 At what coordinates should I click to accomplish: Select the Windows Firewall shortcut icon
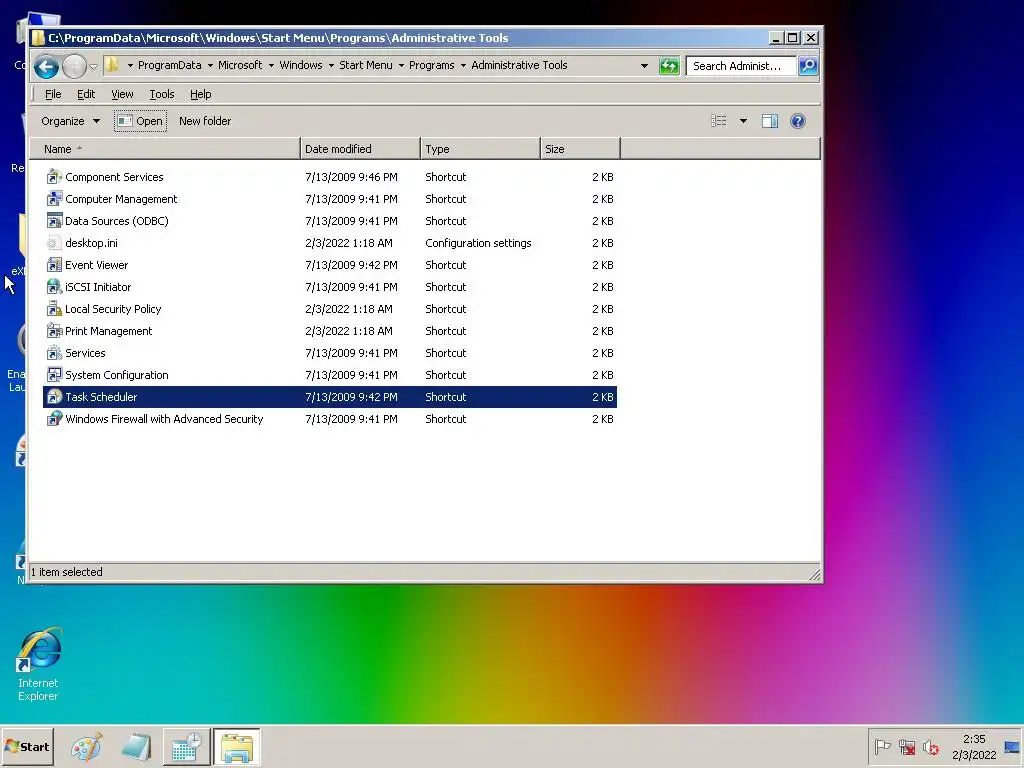tap(54, 419)
